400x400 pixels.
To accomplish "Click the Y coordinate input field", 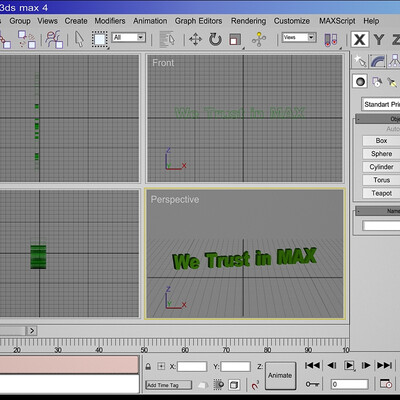I will 235,367.
